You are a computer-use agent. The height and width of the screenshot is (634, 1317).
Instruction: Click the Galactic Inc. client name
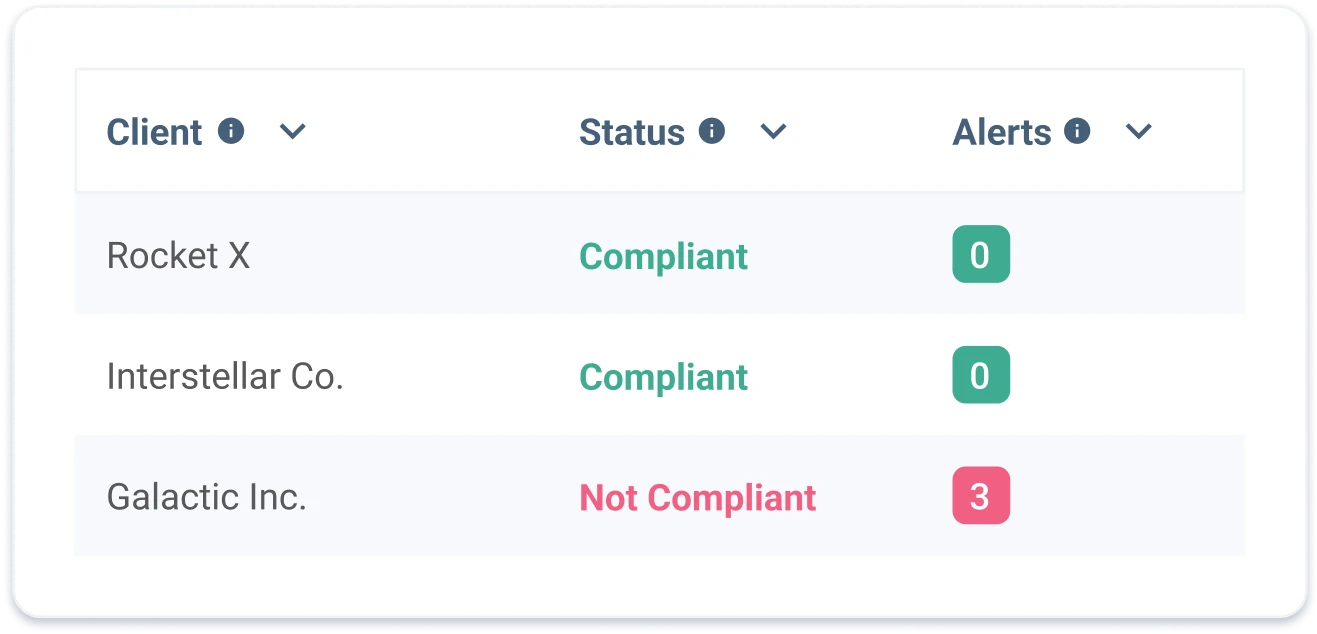207,496
